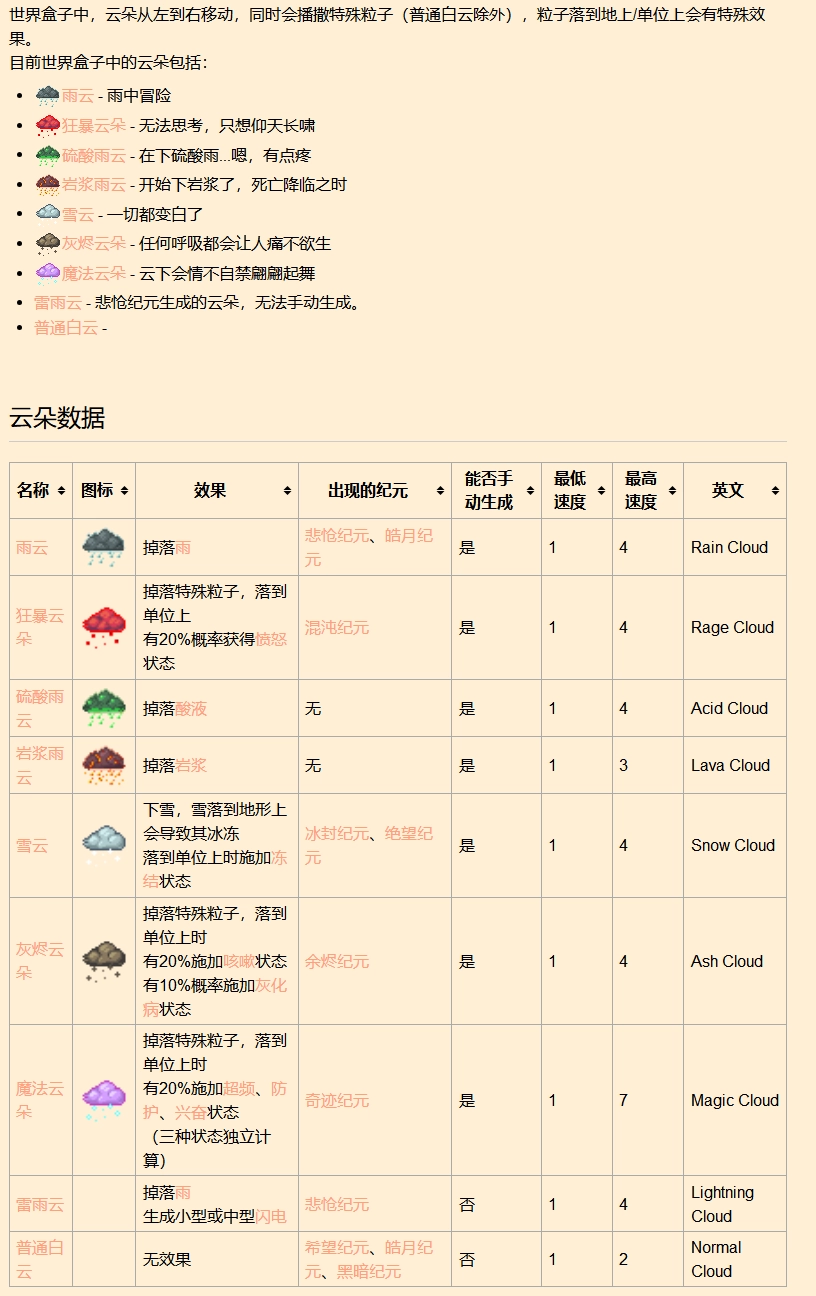The image size is (816, 1296).
Task: Click the rain cloud icon in the bullet list
Action: click(47, 96)
